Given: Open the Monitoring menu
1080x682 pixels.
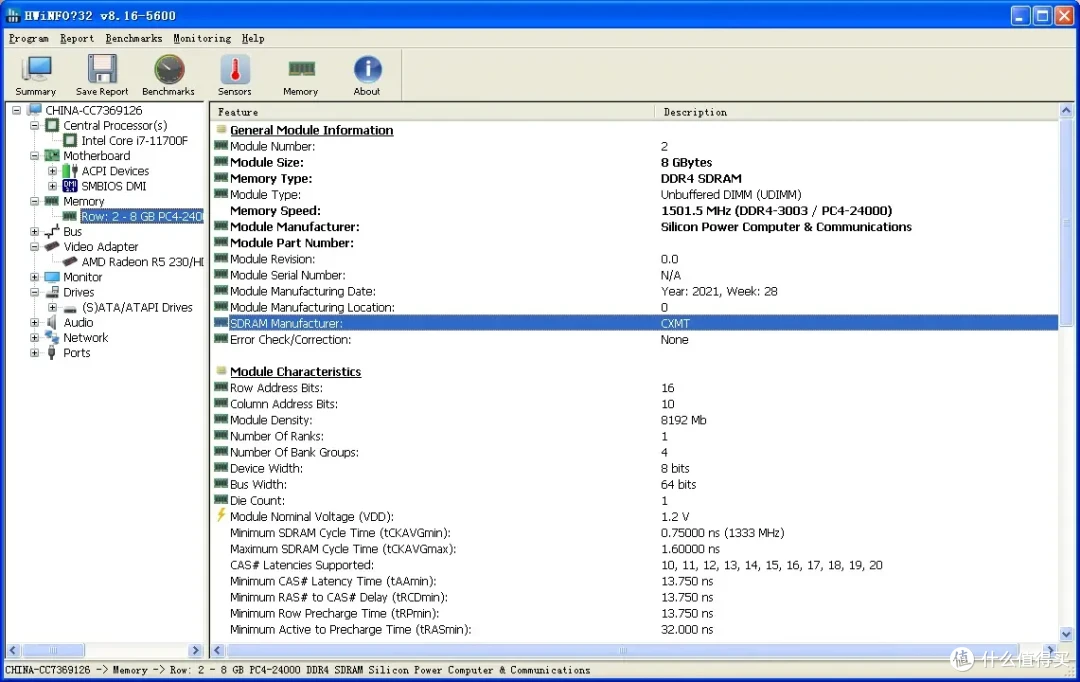Looking at the screenshot, I should click(202, 39).
